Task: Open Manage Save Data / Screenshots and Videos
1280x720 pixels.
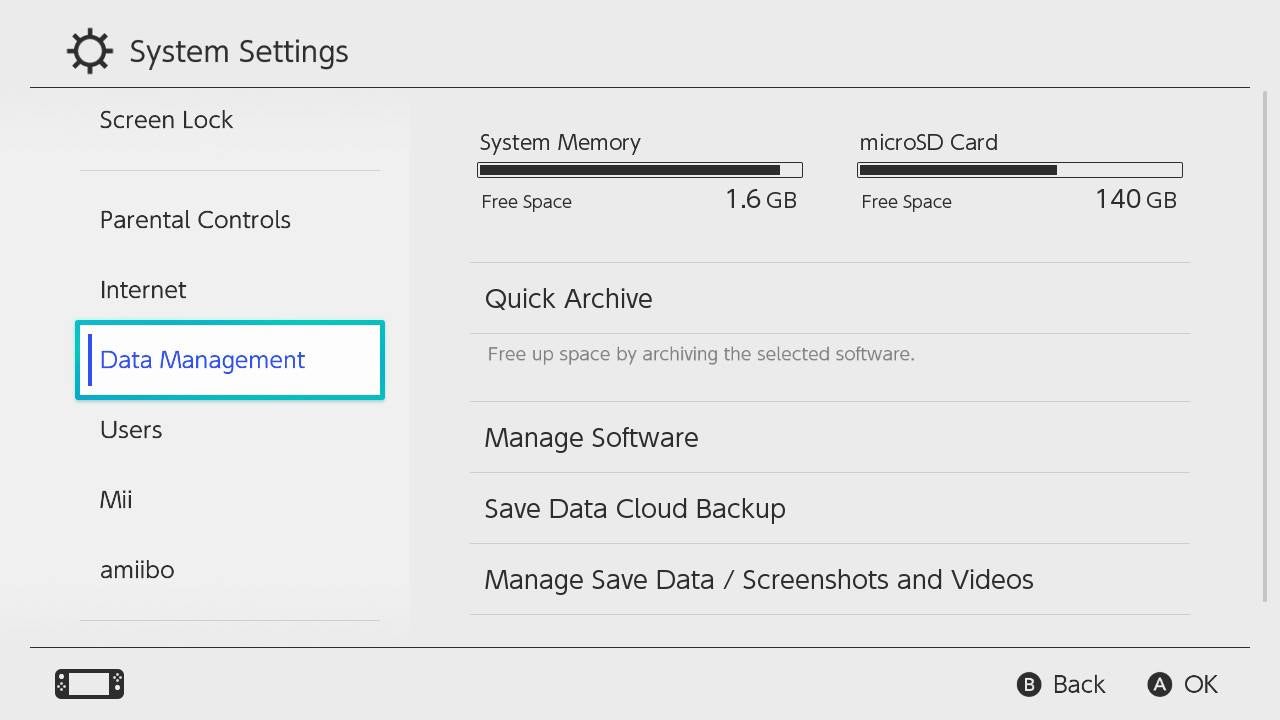Action: (758, 580)
